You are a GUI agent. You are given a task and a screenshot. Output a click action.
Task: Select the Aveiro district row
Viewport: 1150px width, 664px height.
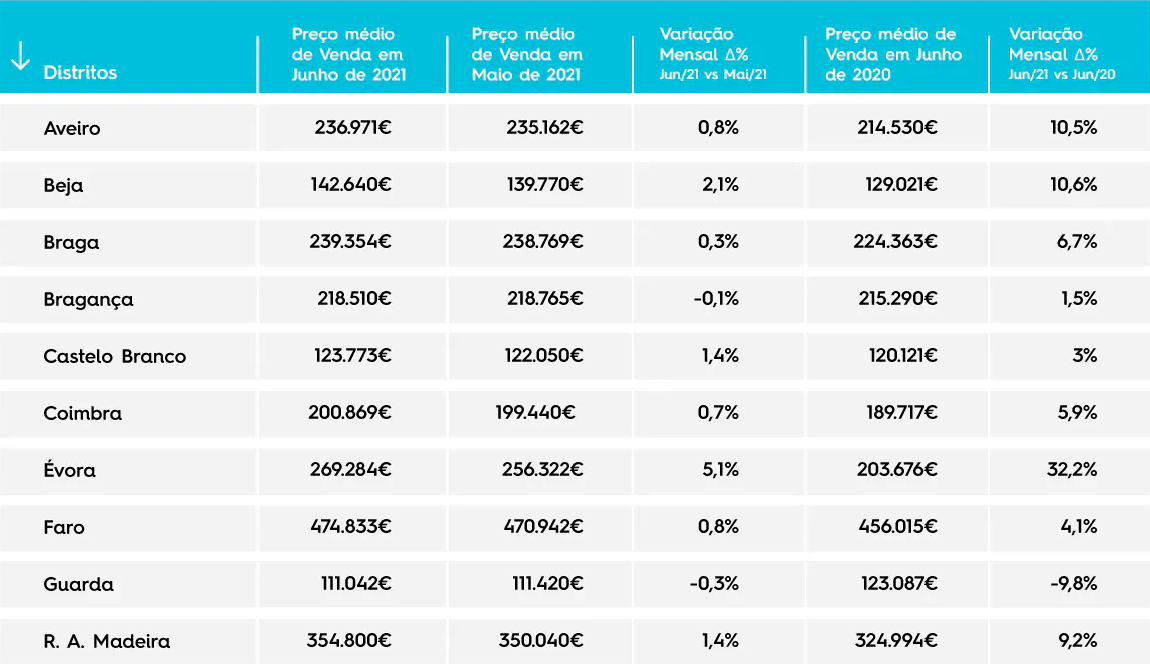(x=72, y=128)
